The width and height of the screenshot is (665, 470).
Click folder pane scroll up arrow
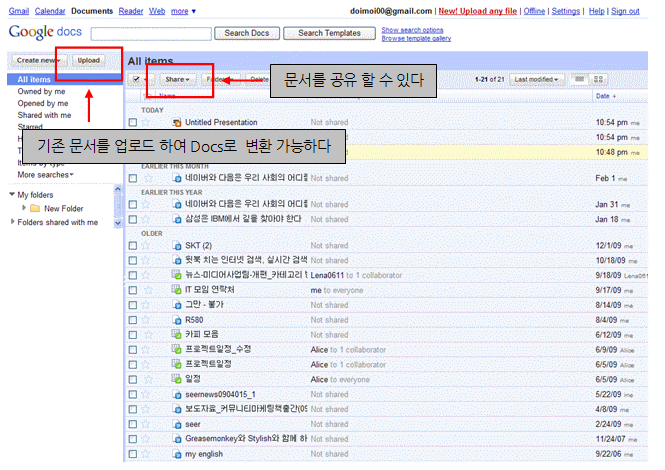coord(118,189)
